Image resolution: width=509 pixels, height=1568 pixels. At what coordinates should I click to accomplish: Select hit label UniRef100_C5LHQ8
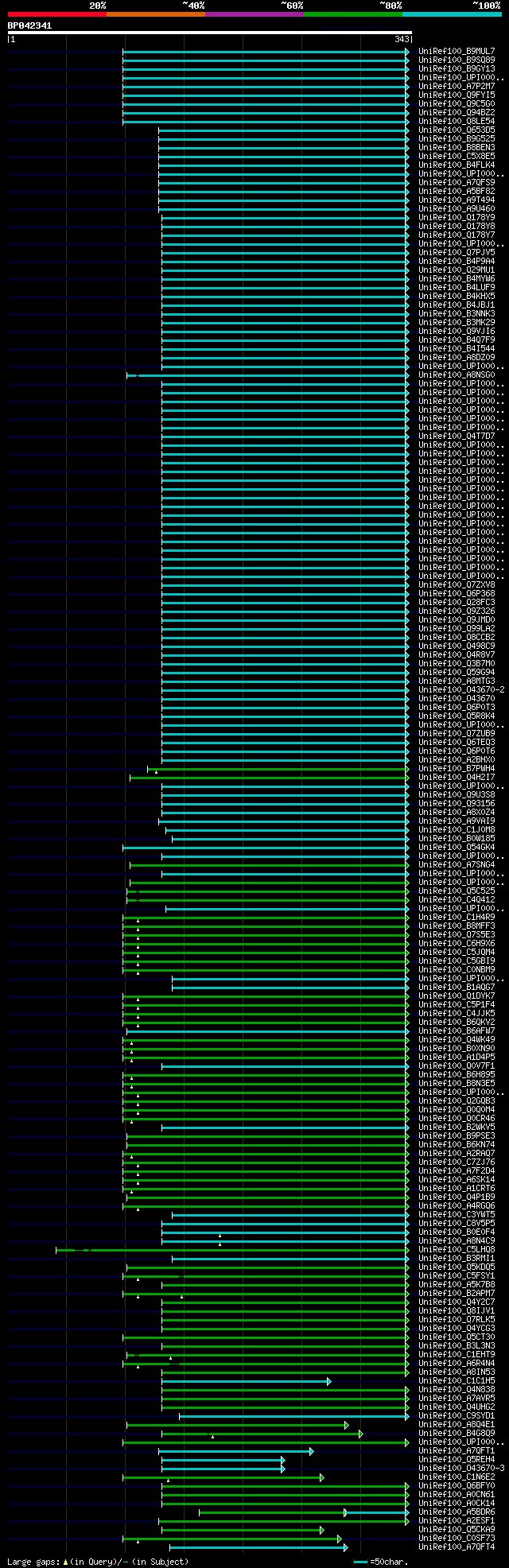[457, 1250]
